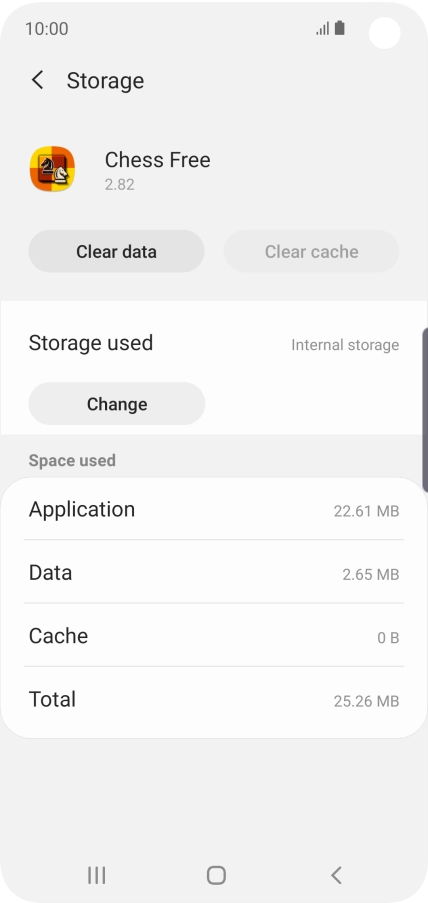This screenshot has width=428, height=903.
Task: Tap the Chess Free app name
Action: (157, 160)
